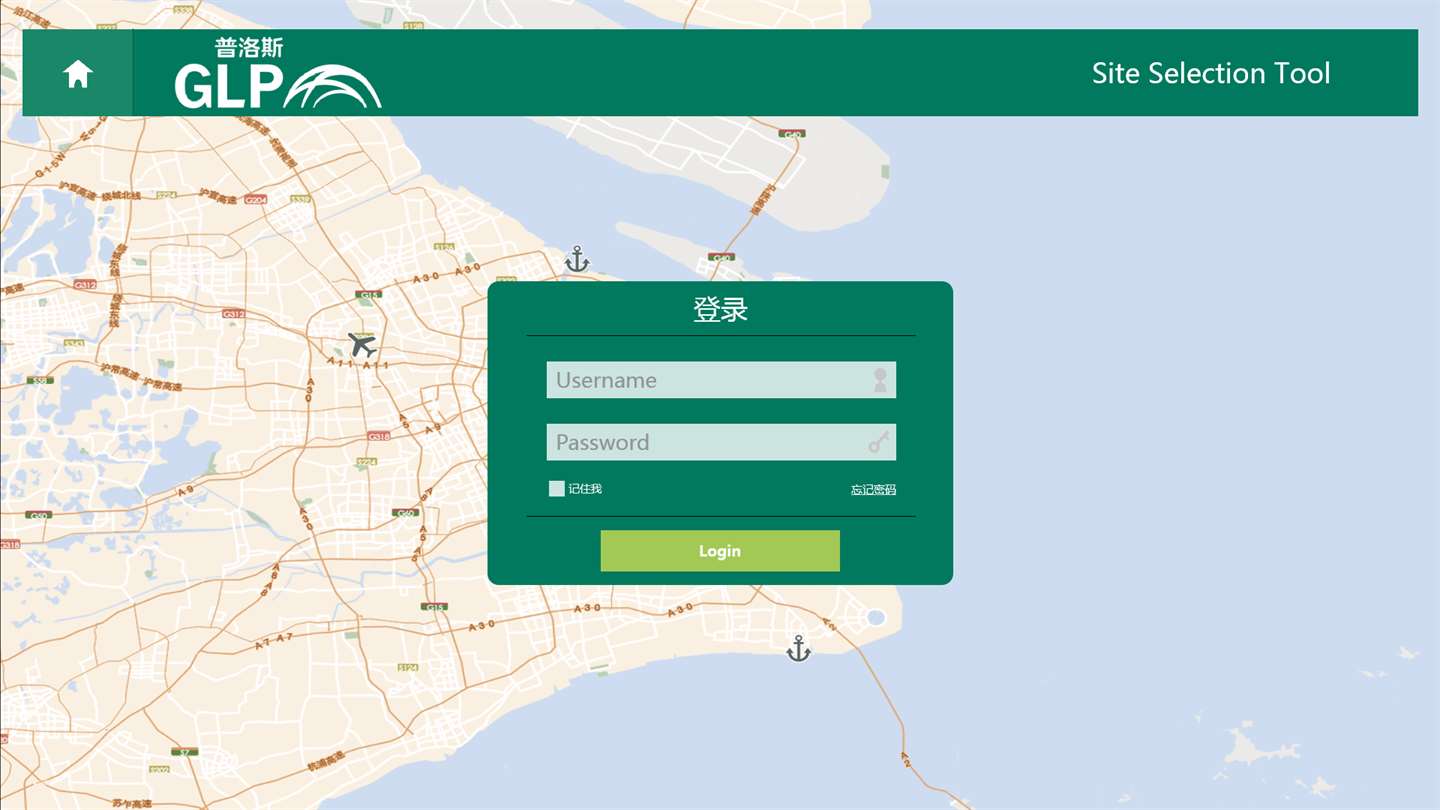The height and width of the screenshot is (810, 1440).
Task: Click the key icon in Password field
Action: click(879, 442)
